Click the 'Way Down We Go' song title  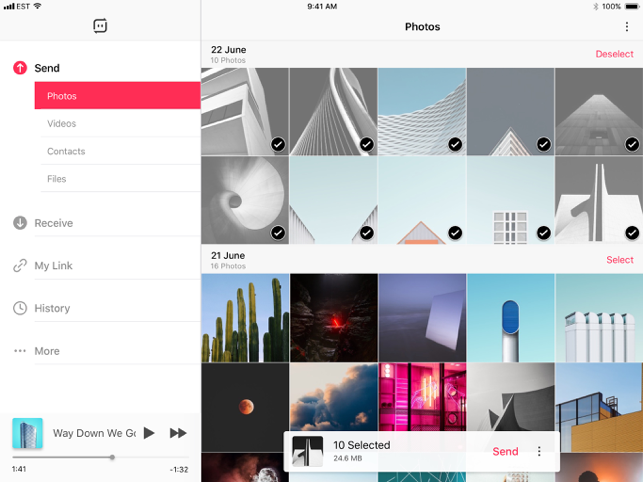pos(94,433)
